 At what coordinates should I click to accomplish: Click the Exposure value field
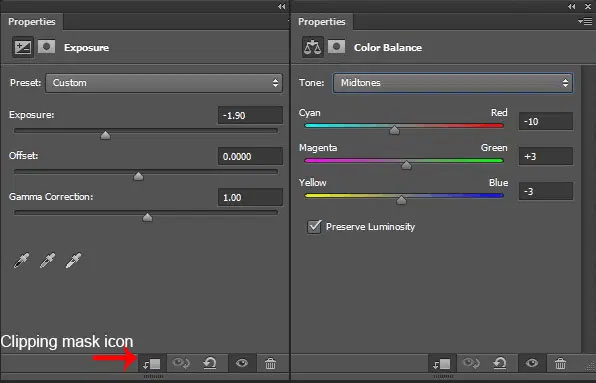[x=250, y=115]
